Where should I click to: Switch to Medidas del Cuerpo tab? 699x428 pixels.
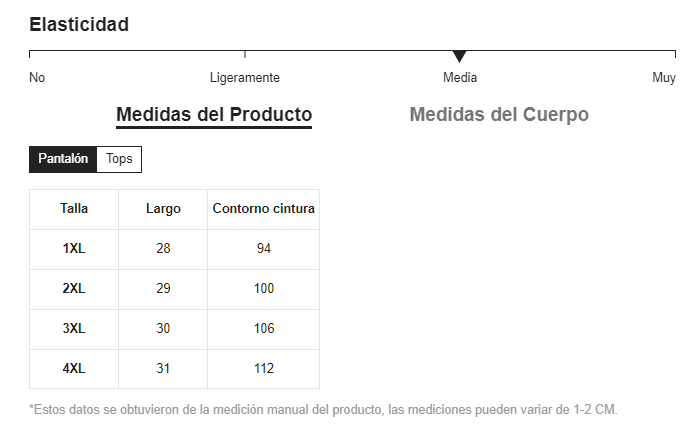[499, 114]
